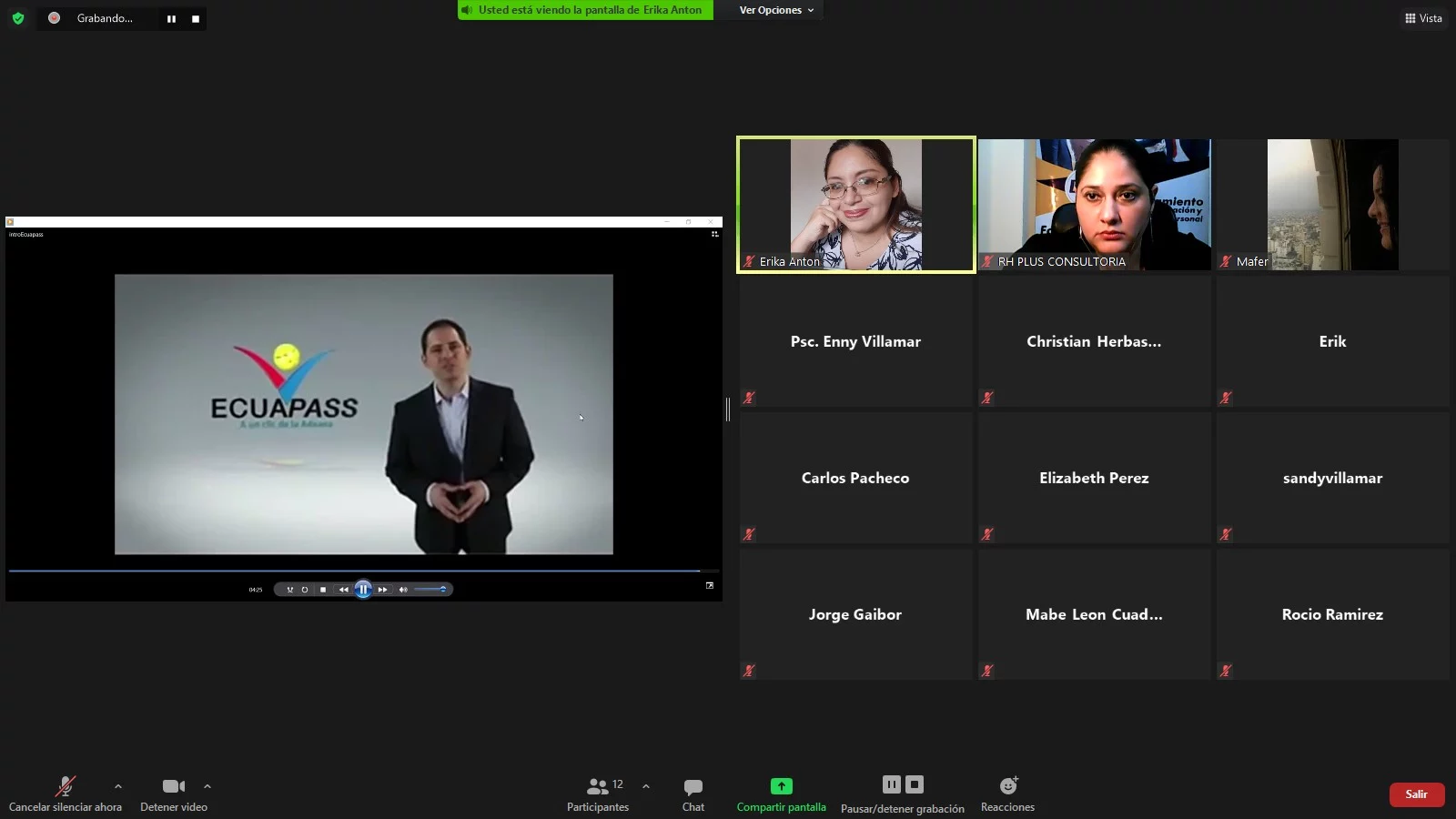Viewport: 1456px width, 819px height.
Task: Pause the Ecuapass video playback
Action: pos(363,590)
